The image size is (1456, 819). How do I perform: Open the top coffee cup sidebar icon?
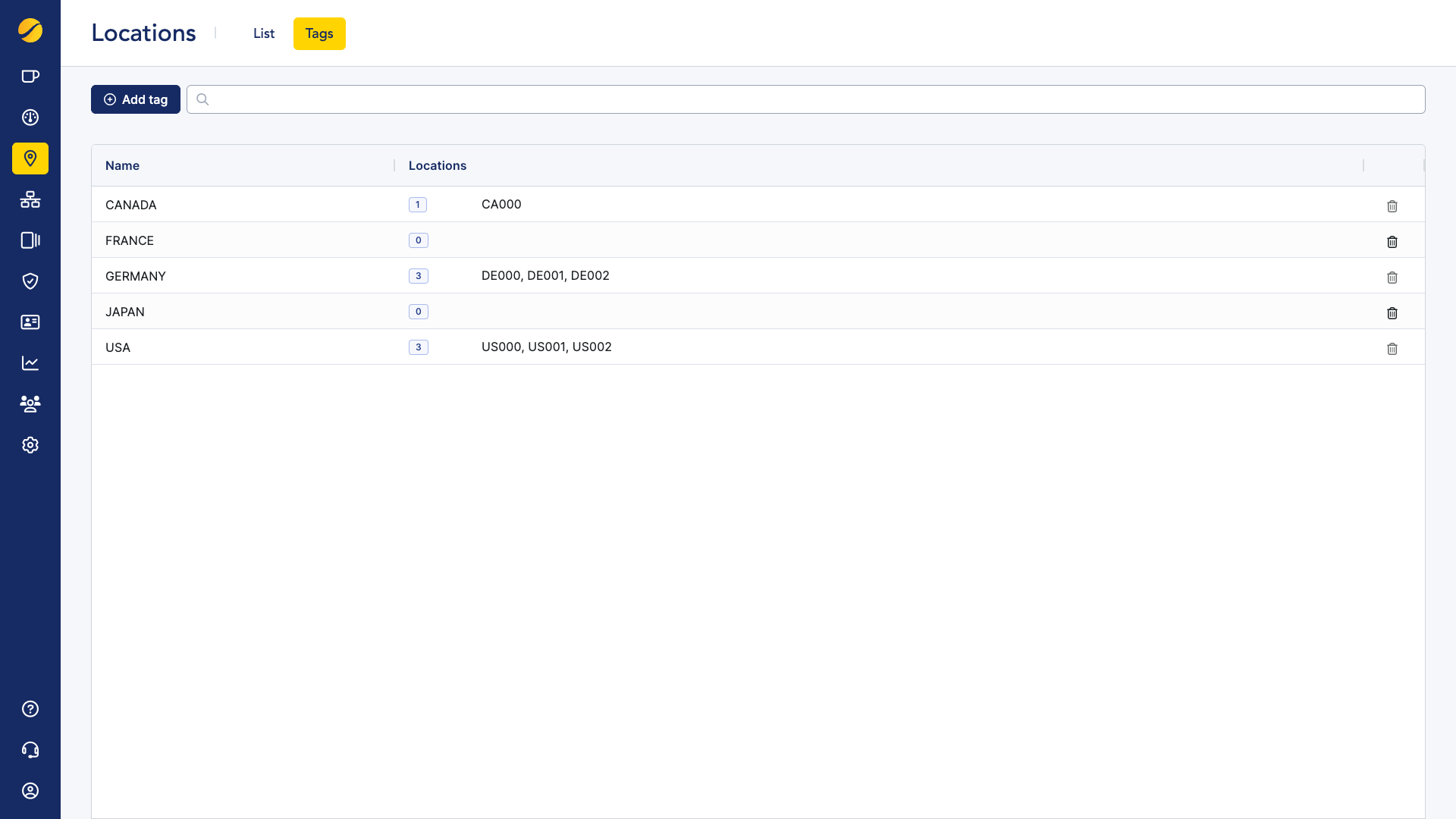(x=30, y=76)
